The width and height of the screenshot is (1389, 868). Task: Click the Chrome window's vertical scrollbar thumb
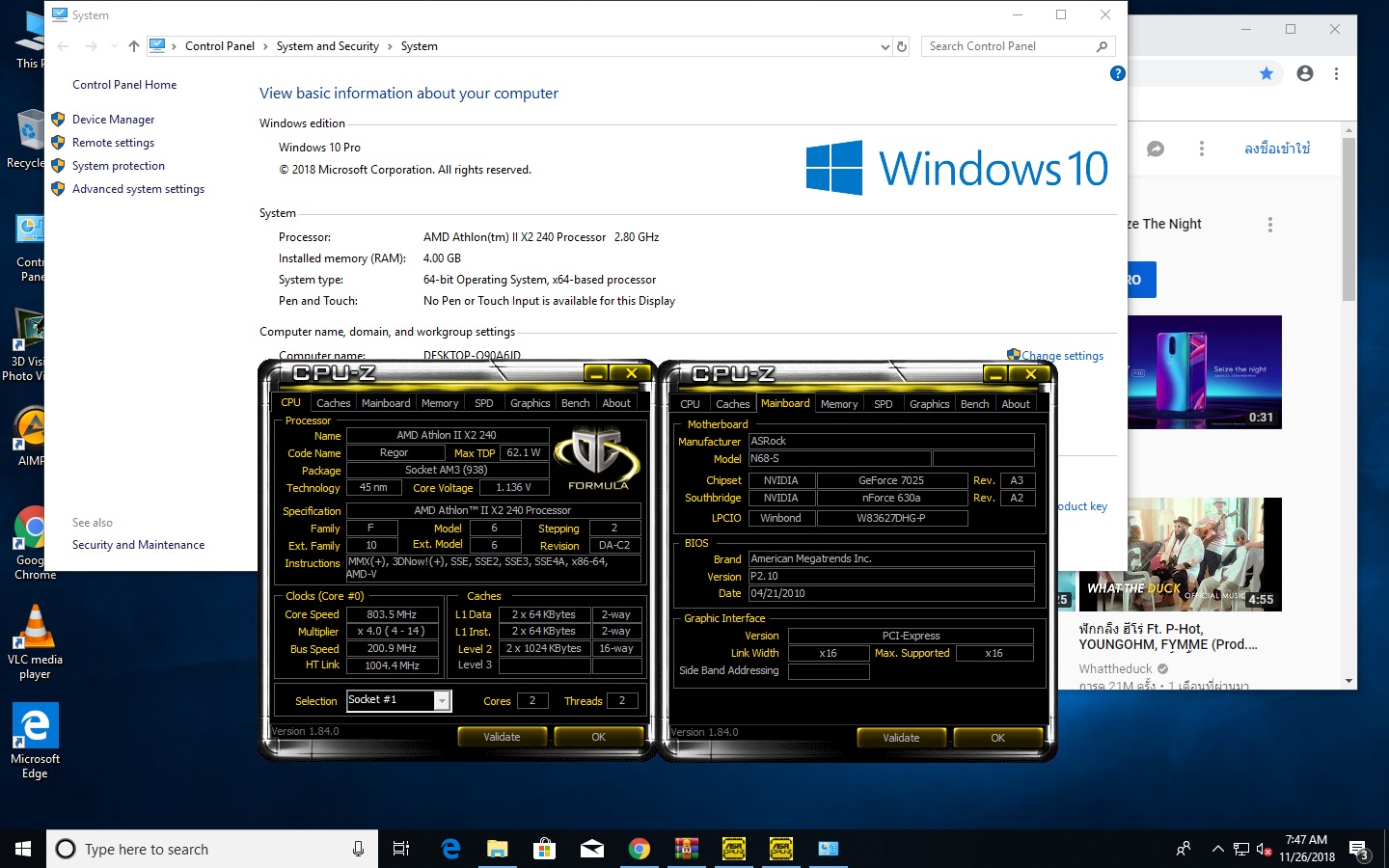pos(1348,220)
